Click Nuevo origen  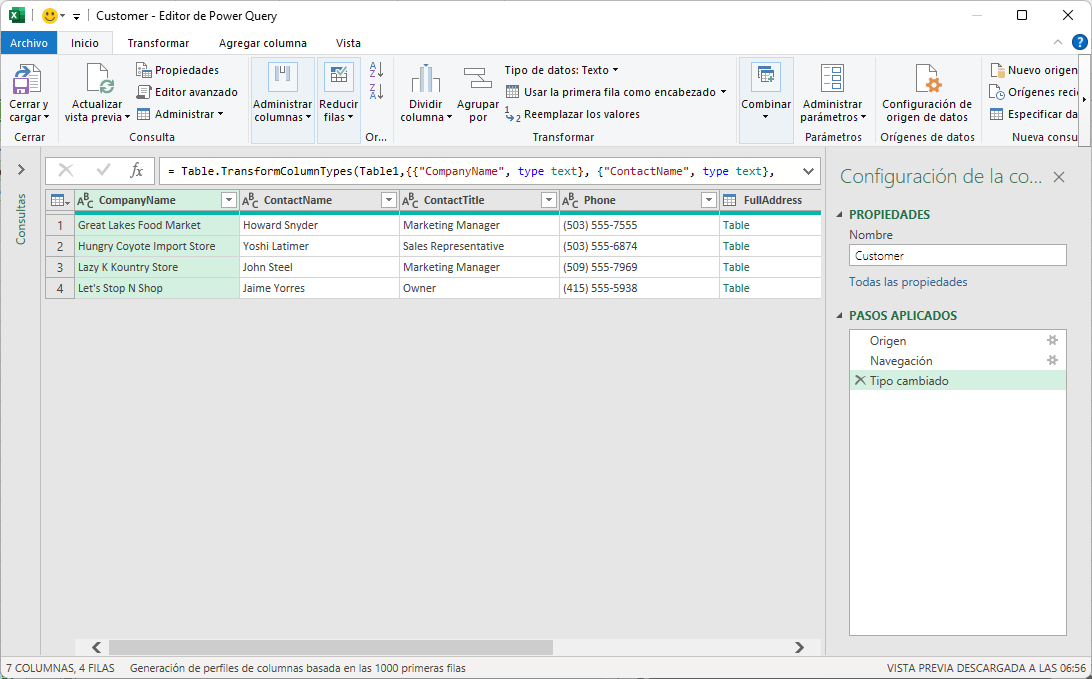(1034, 70)
